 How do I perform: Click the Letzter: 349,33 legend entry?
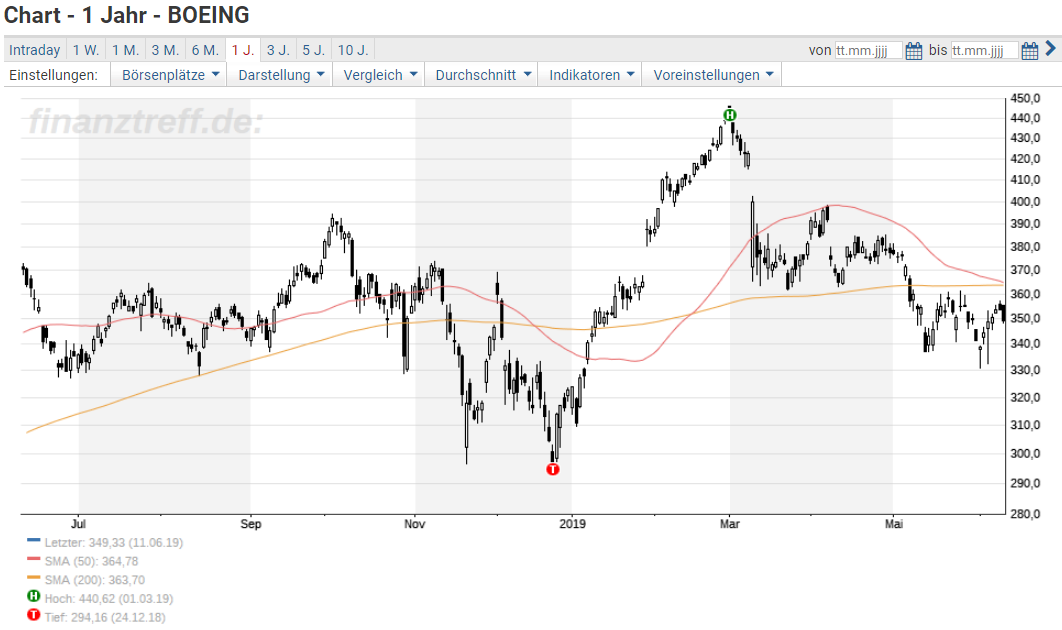point(114,543)
